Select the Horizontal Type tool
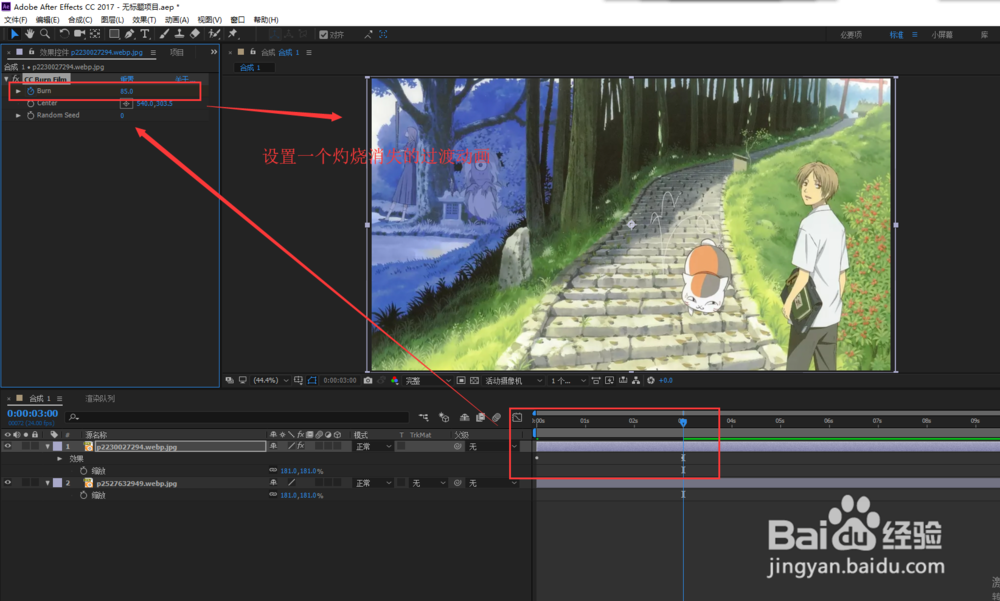Viewport: 1000px width, 601px height. pyautogui.click(x=145, y=34)
